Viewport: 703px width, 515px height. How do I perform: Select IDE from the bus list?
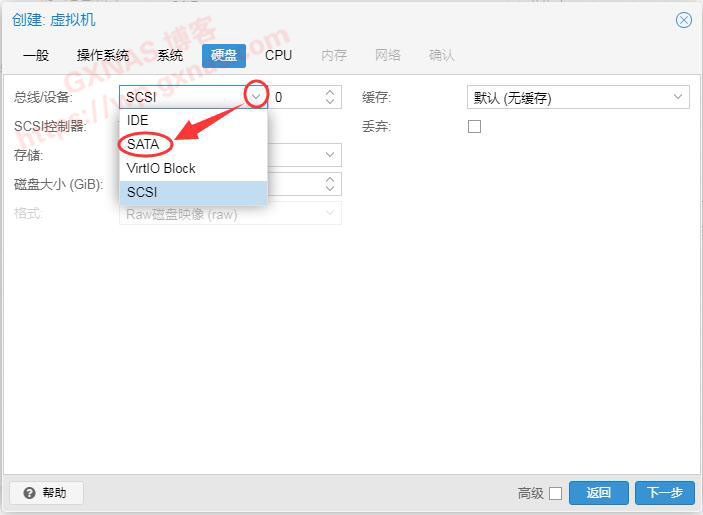[x=138, y=120]
